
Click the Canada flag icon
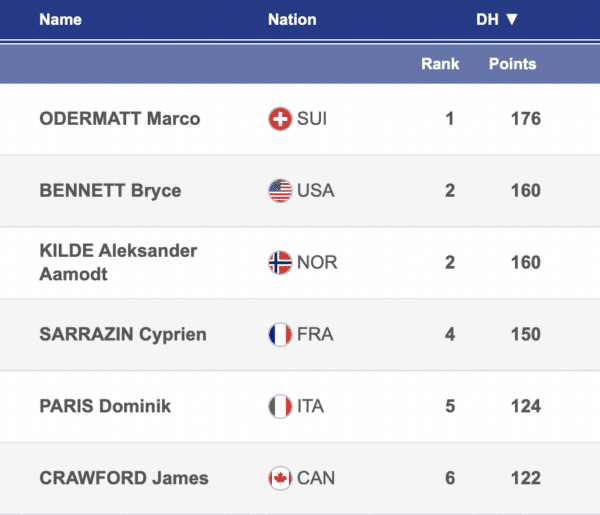coord(280,478)
